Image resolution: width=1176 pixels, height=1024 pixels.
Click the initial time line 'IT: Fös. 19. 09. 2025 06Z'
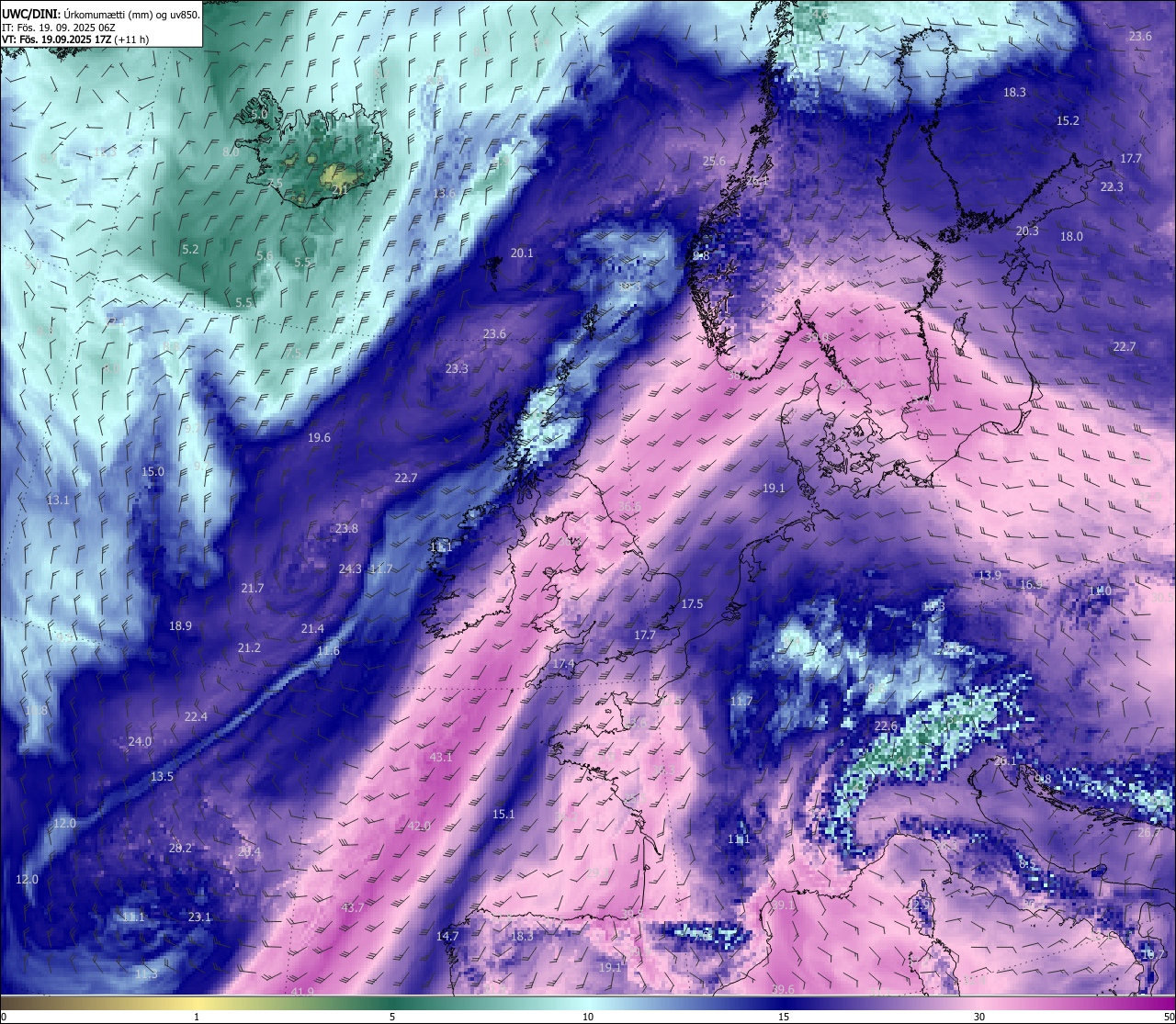tap(58, 28)
